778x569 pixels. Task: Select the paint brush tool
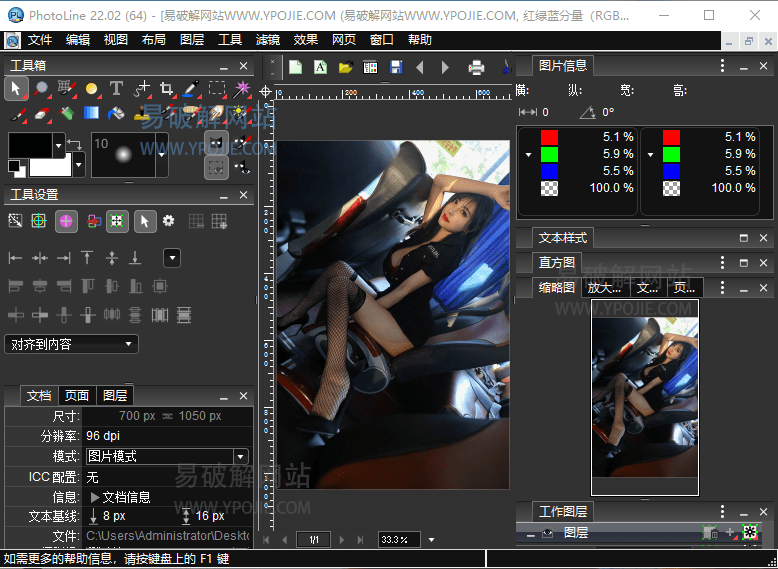[x=18, y=114]
